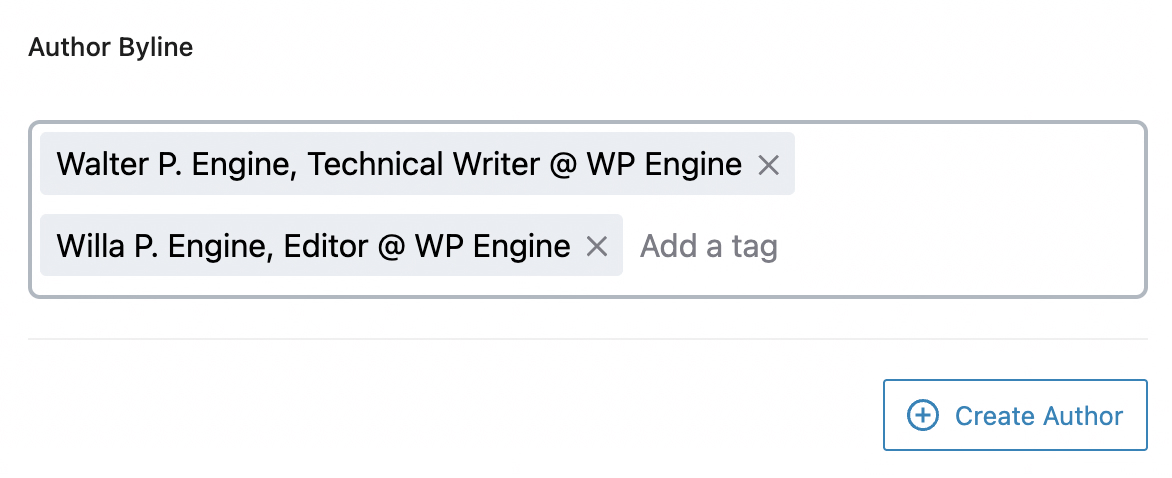
Task: Delete the Technical Writer byline via its X
Action: (768, 164)
